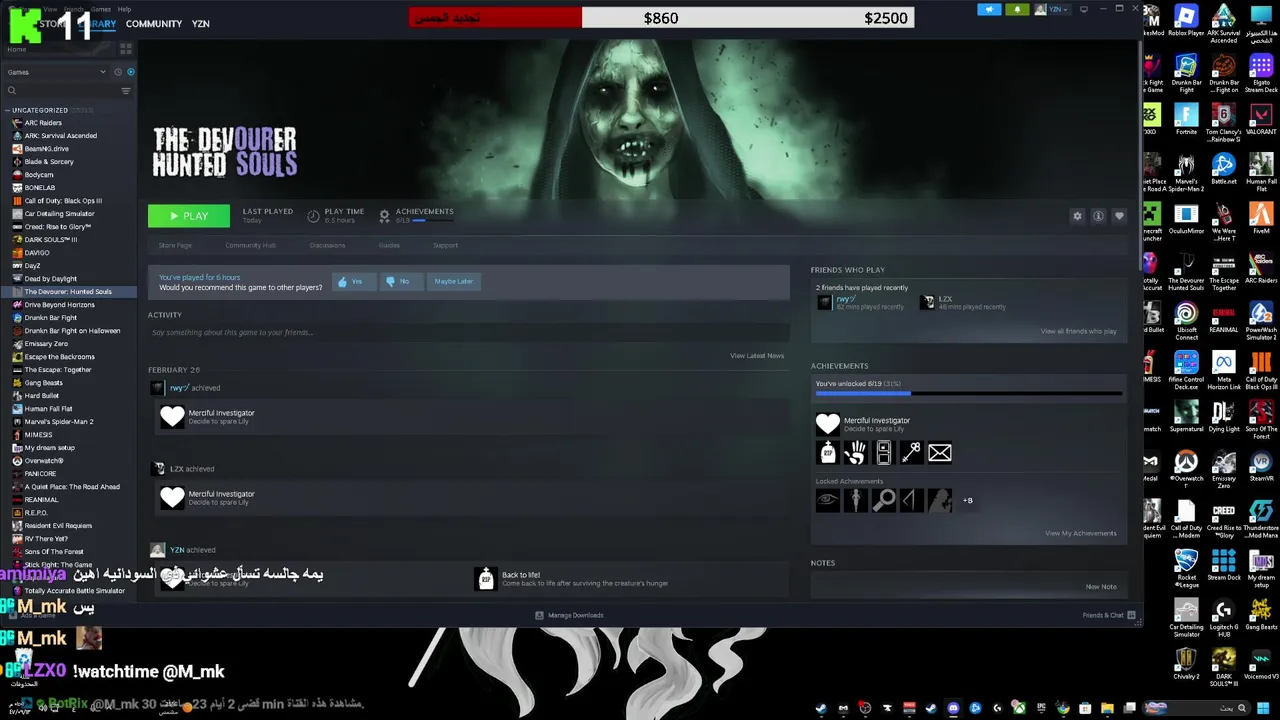Open Ubisoft Connect desktop shortcut
The width and height of the screenshot is (1280, 720).
[x=1186, y=322]
